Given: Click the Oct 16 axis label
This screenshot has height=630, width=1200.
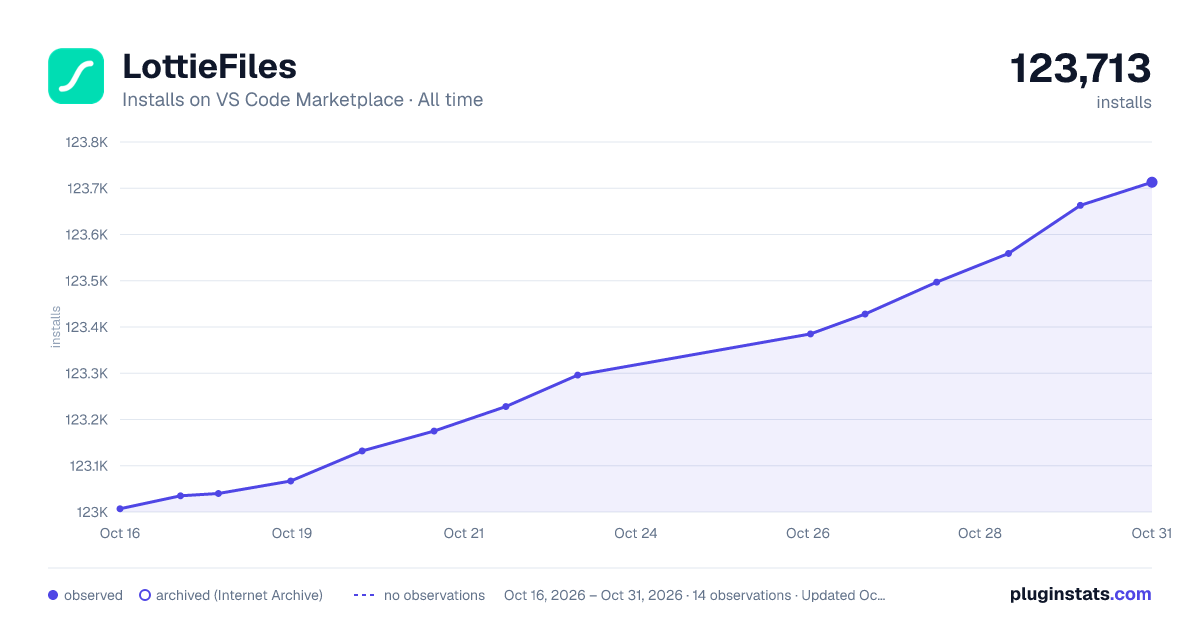Looking at the screenshot, I should (x=120, y=533).
